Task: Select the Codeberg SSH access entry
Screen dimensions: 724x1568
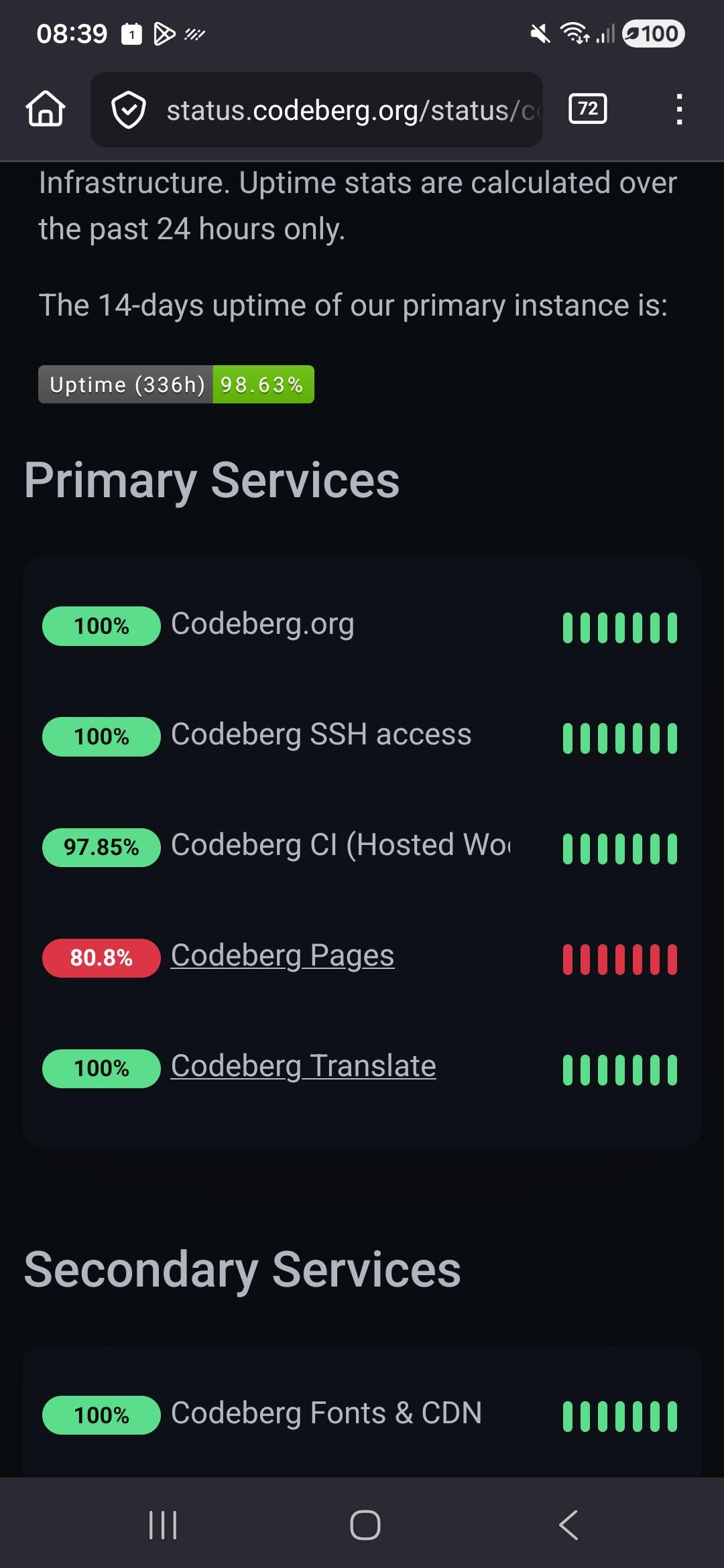Action: pos(321,734)
